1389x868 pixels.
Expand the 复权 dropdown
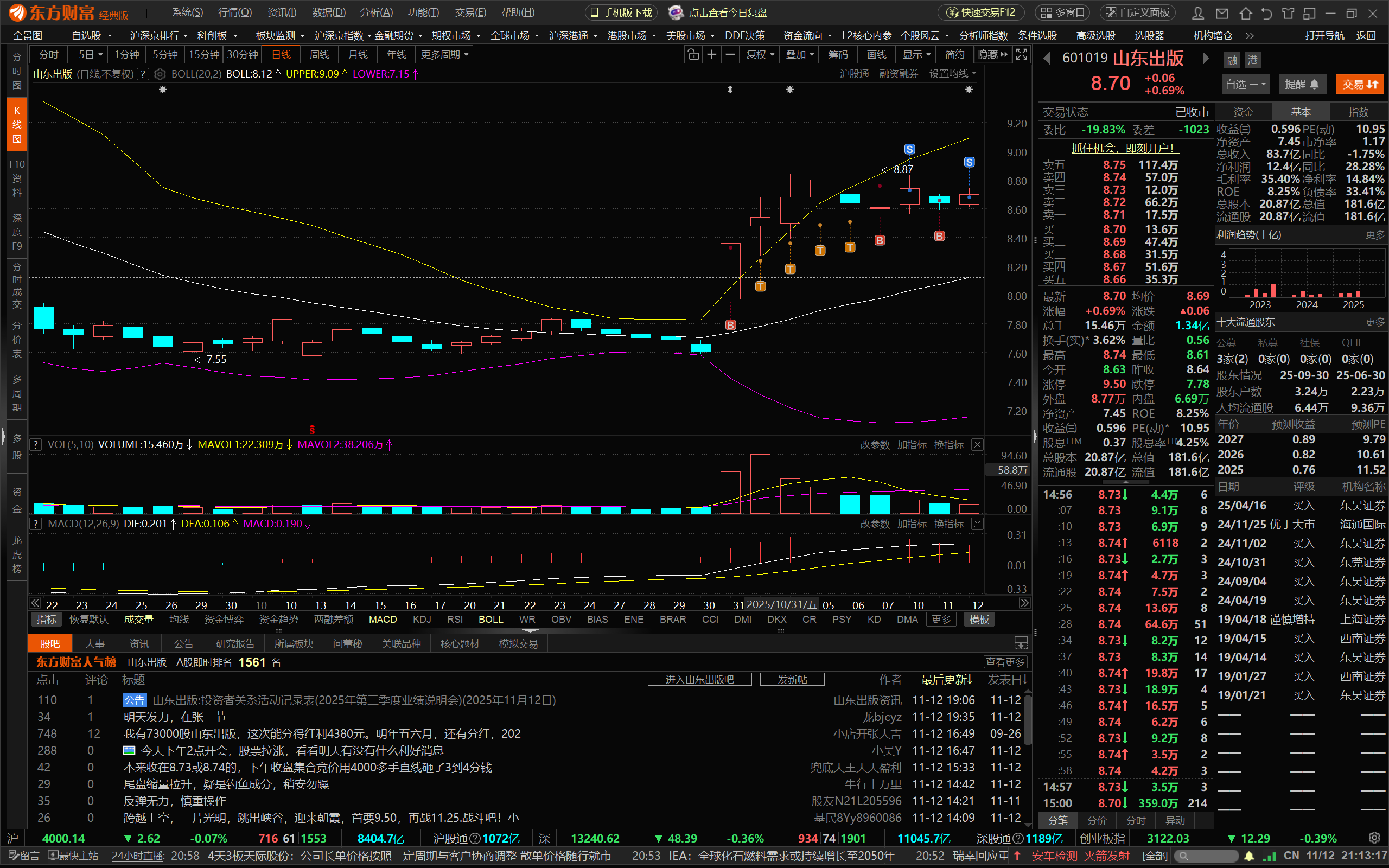coord(760,55)
